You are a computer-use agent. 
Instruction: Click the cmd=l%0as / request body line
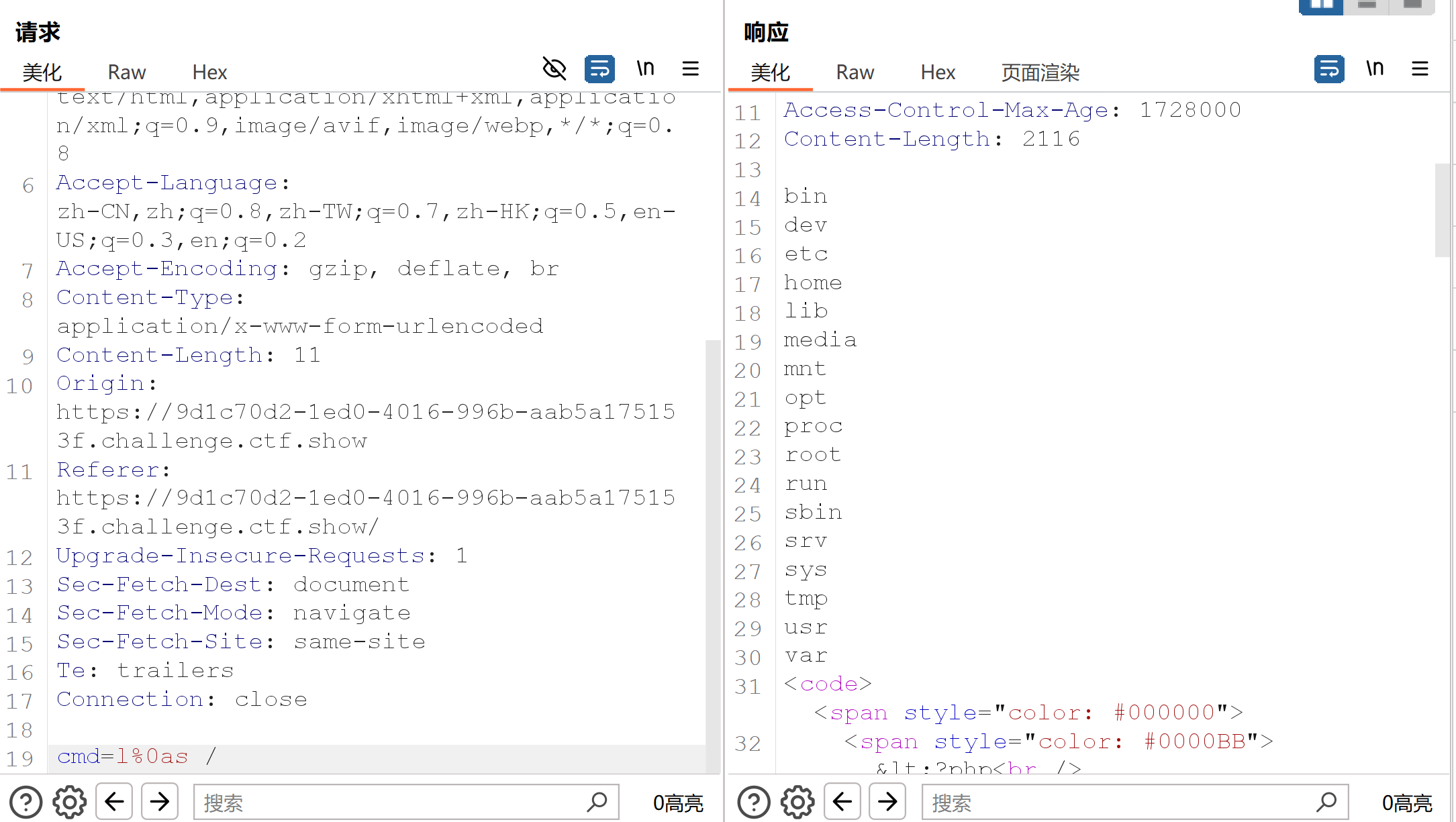(x=137, y=757)
